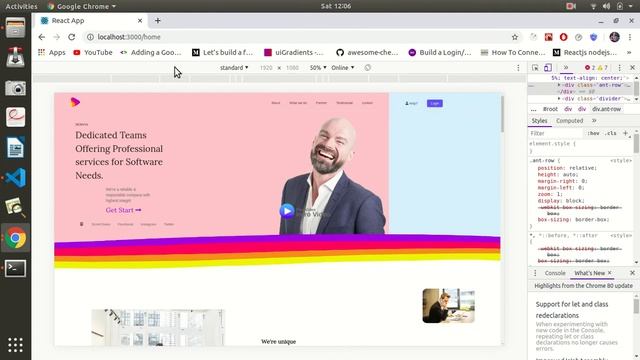Click the Get Start link
Image resolution: width=640 pixels, height=360 pixels.
coord(123,210)
